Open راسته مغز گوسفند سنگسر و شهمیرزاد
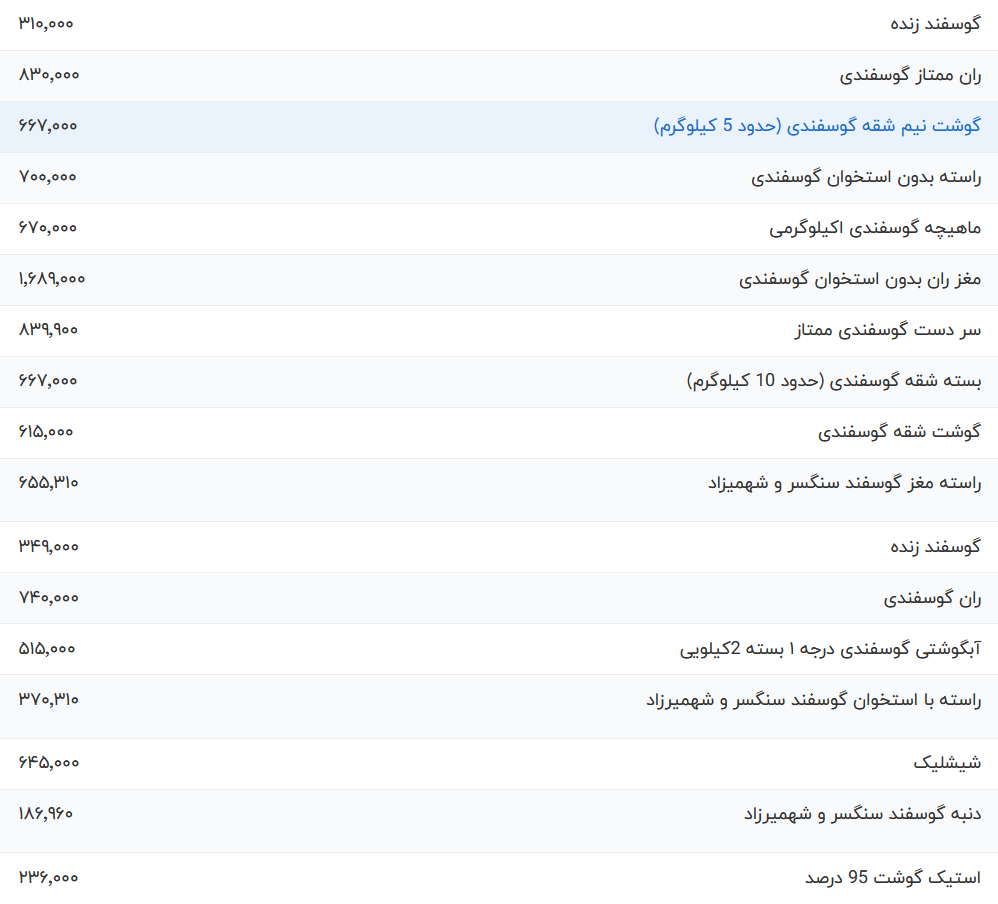This screenshot has width=998, height=904. (x=843, y=483)
